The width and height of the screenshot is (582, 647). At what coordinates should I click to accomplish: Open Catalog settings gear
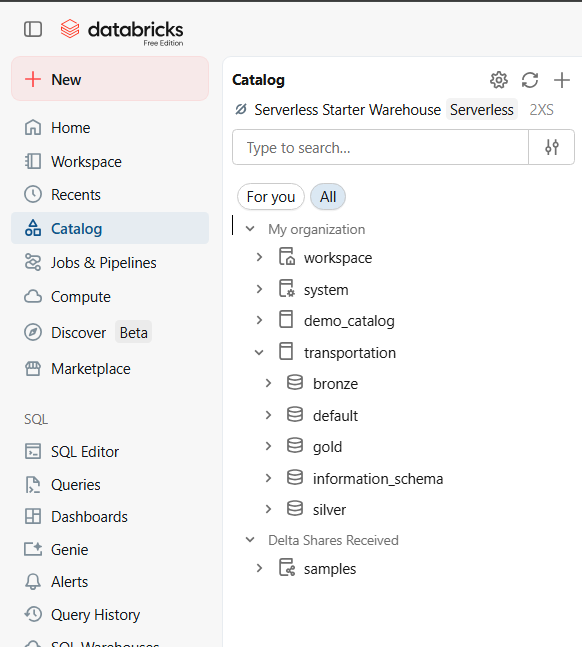499,80
